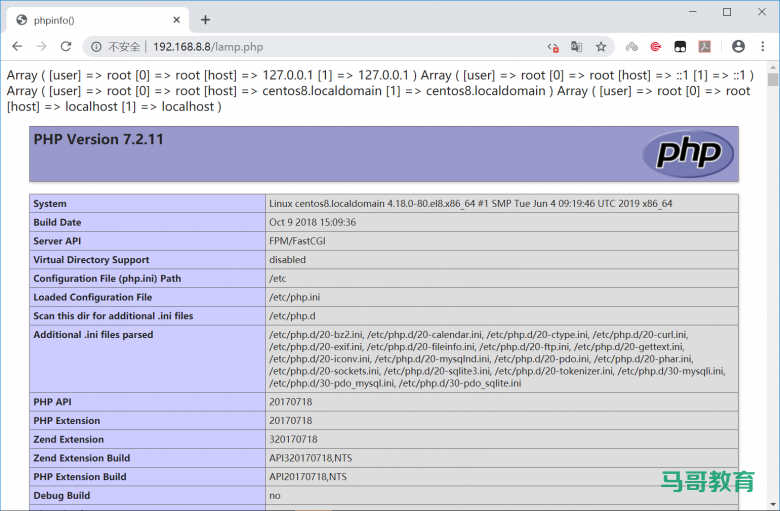780x511 pixels.
Task: Close the phpinfo() tab
Action: pos(177,20)
